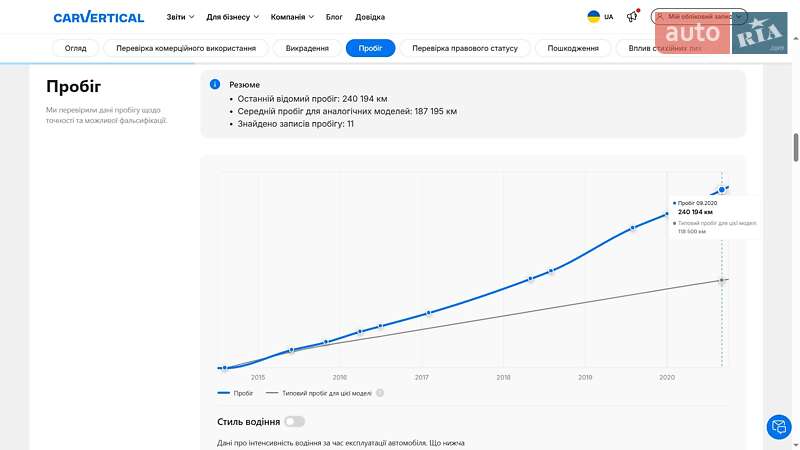The image size is (800, 450).
Task: Open the Блог link
Action: point(334,17)
